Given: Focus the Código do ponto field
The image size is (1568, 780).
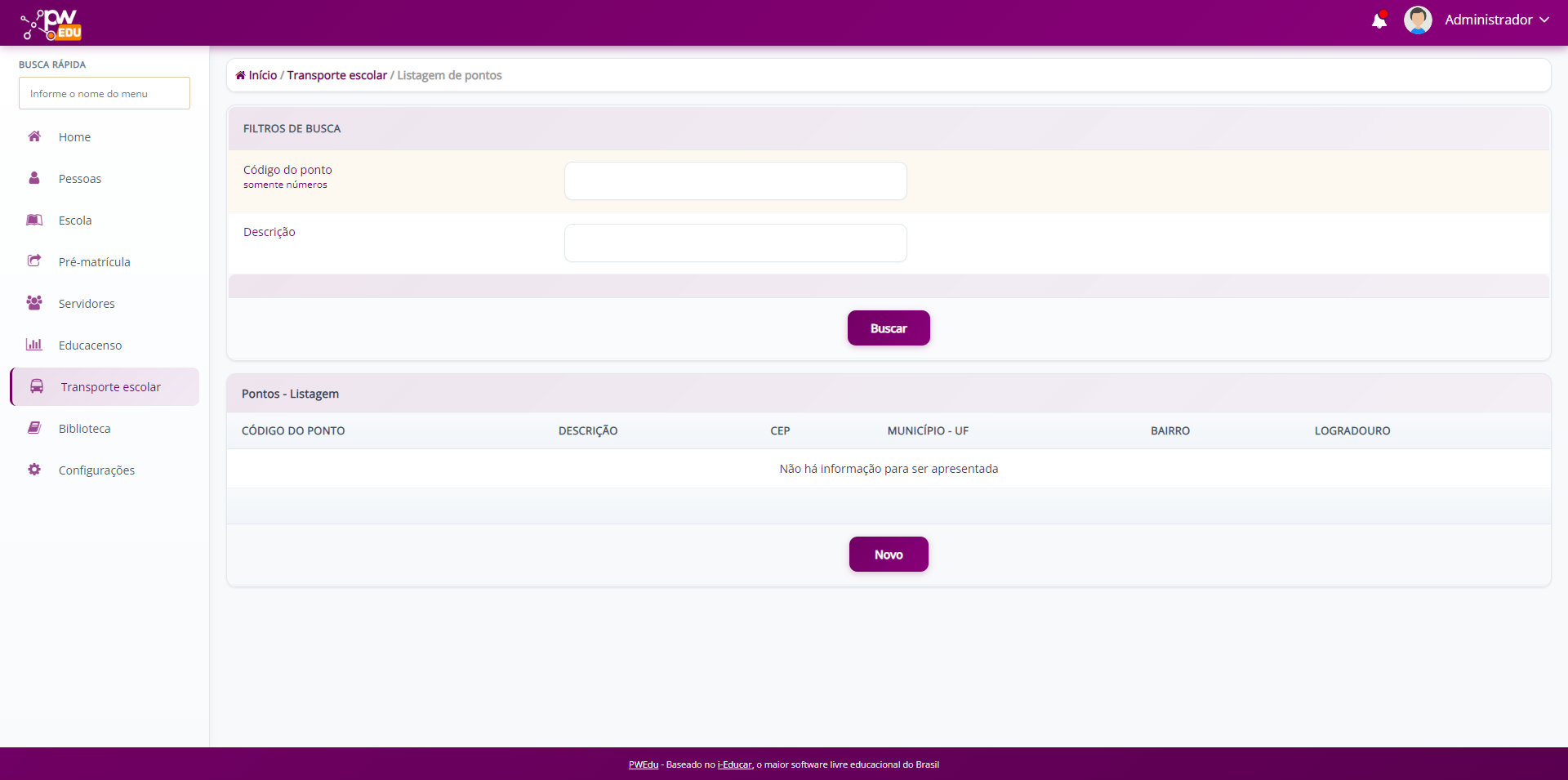Looking at the screenshot, I should tap(735, 181).
